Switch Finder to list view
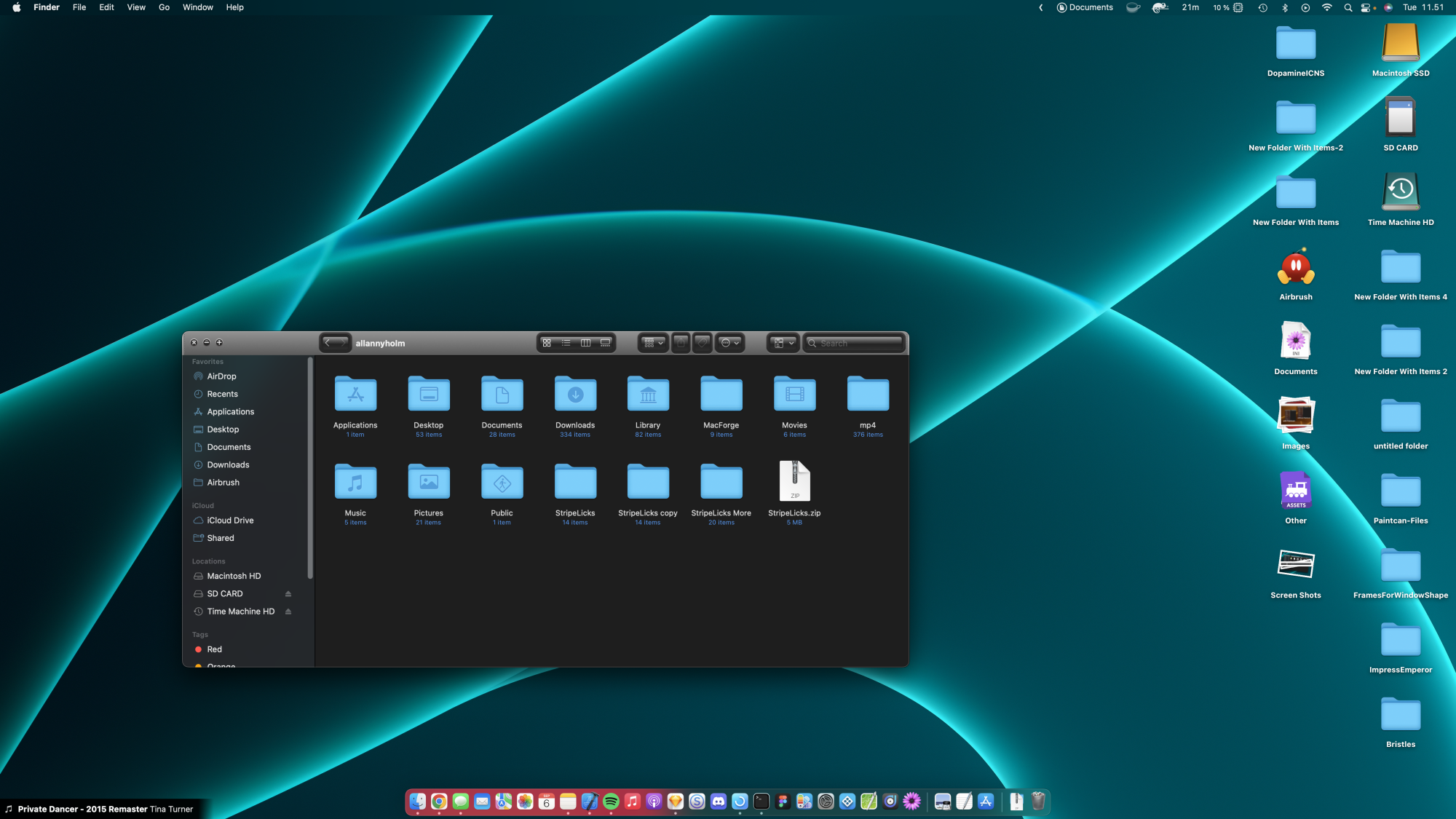The height and width of the screenshot is (819, 1456). point(566,343)
